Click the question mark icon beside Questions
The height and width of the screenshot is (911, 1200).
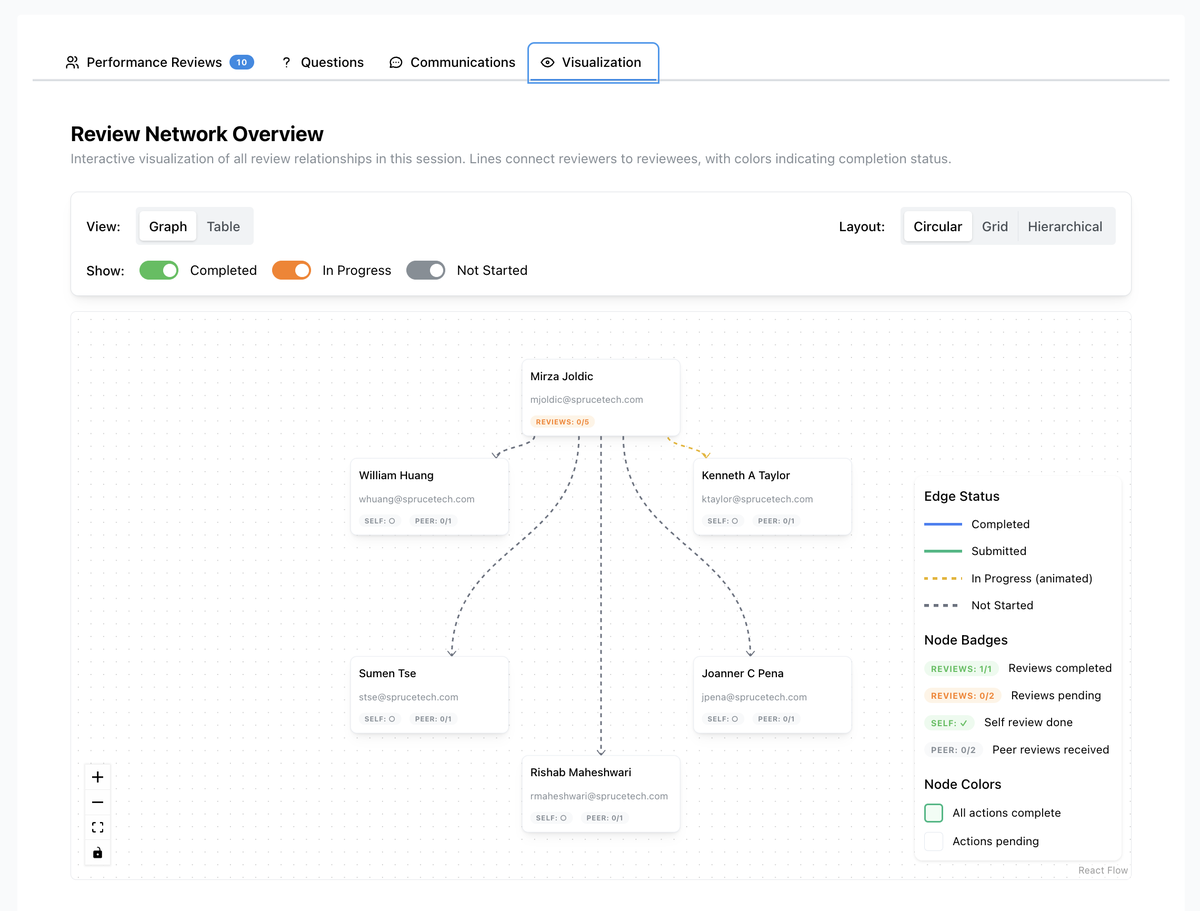pyautogui.click(x=286, y=62)
